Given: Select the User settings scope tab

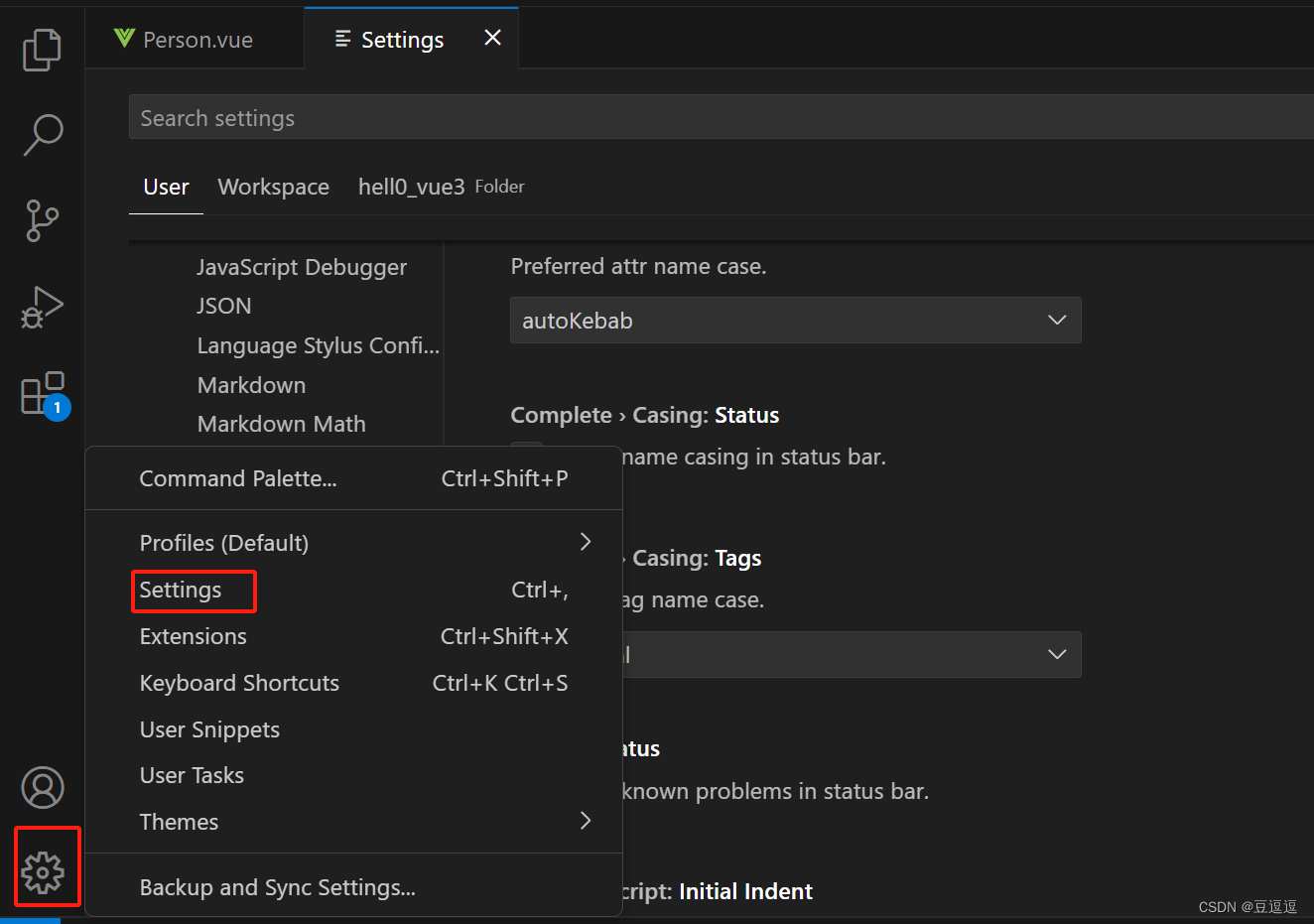Looking at the screenshot, I should [166, 187].
